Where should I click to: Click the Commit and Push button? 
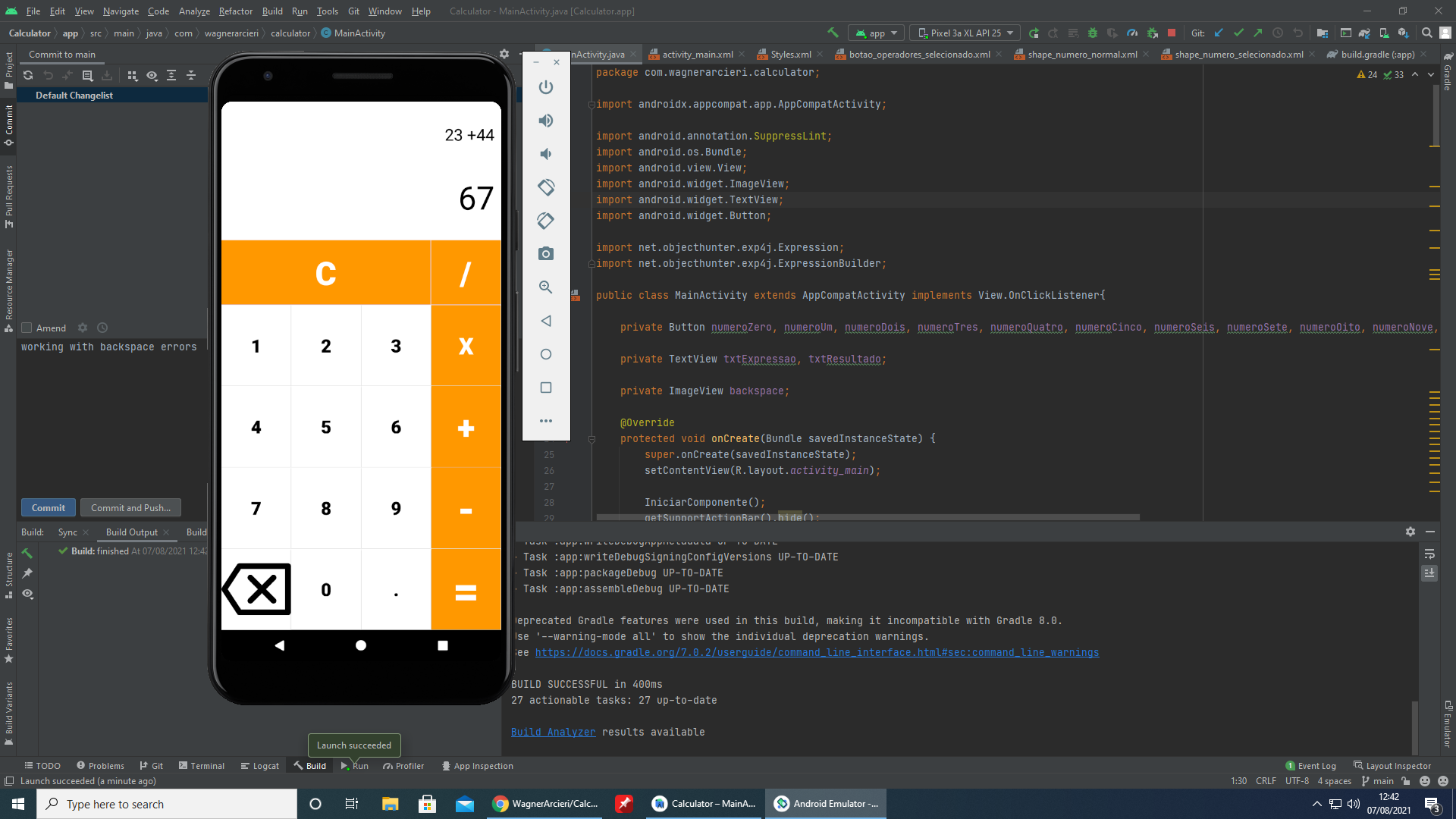click(130, 508)
